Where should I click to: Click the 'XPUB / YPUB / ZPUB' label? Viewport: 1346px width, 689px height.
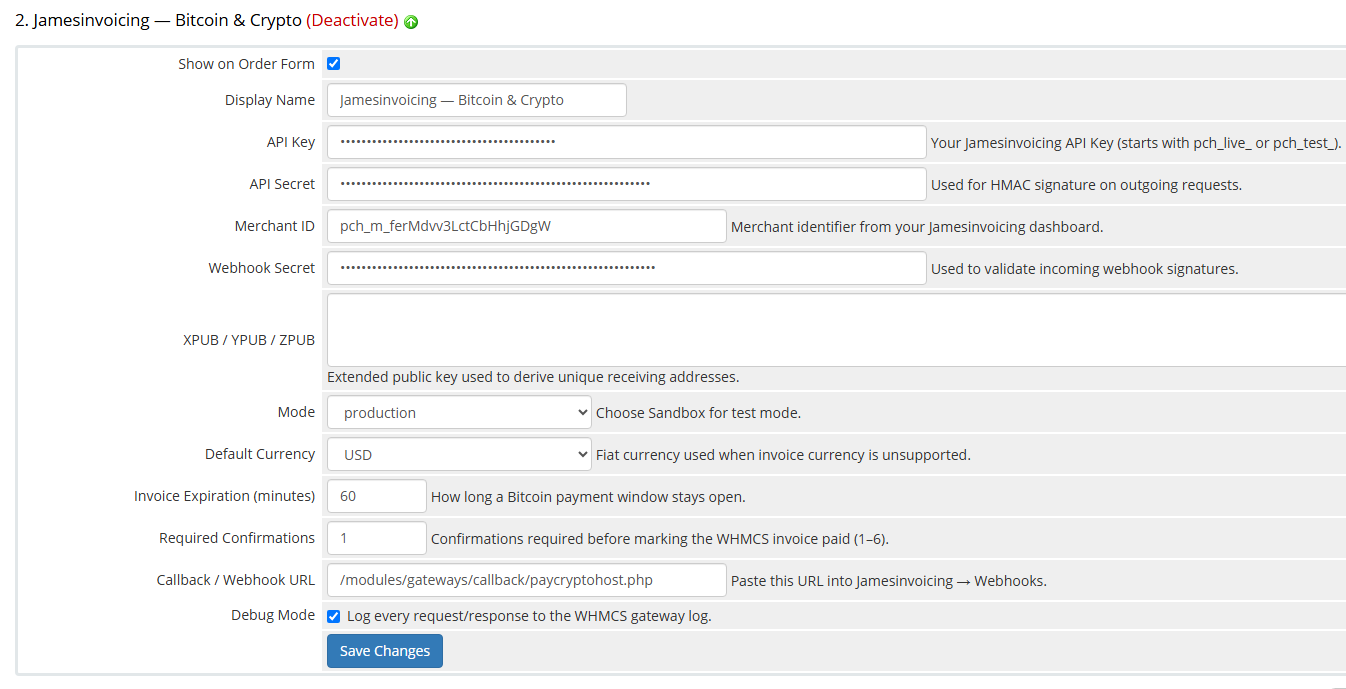tap(249, 340)
